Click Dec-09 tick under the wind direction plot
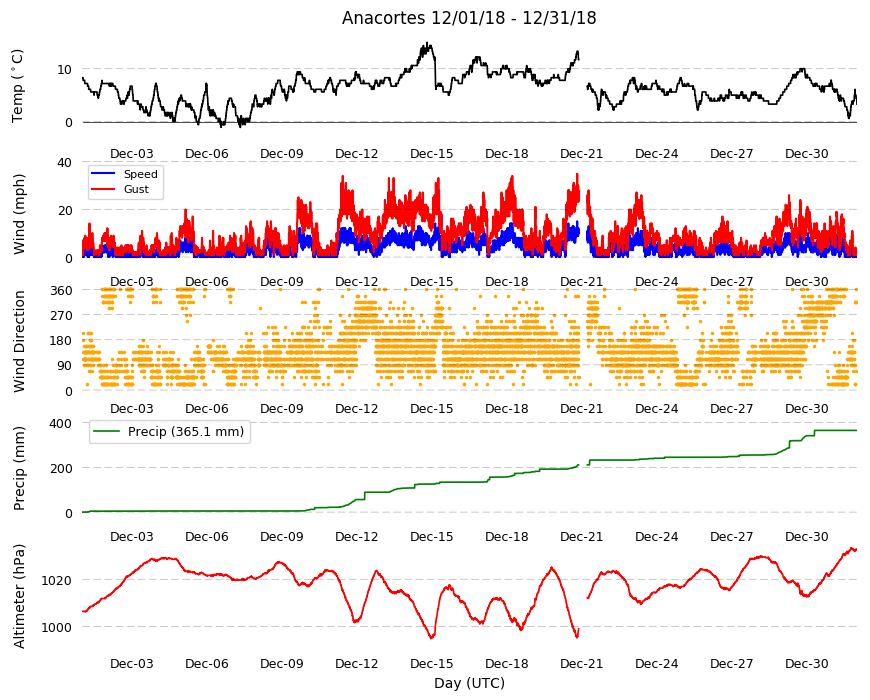The image size is (870, 700). (x=282, y=408)
